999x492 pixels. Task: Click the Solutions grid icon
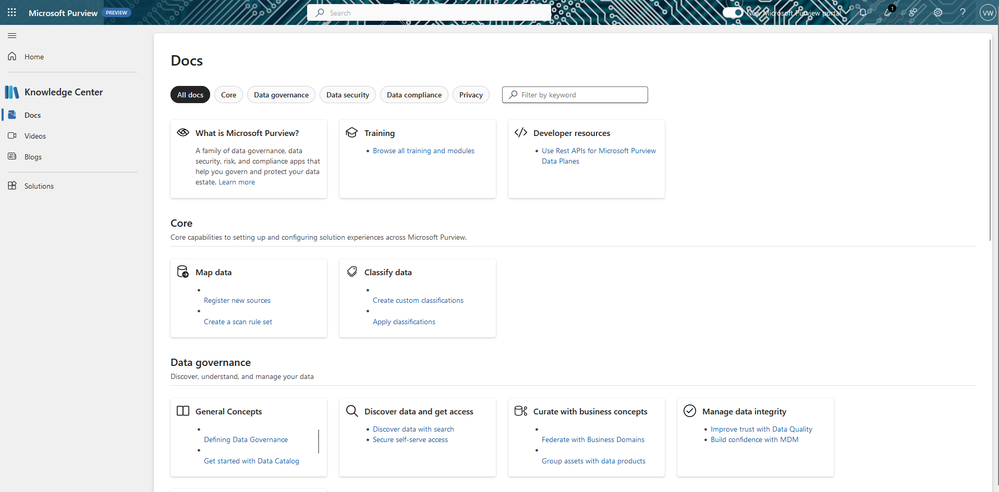tap(11, 186)
